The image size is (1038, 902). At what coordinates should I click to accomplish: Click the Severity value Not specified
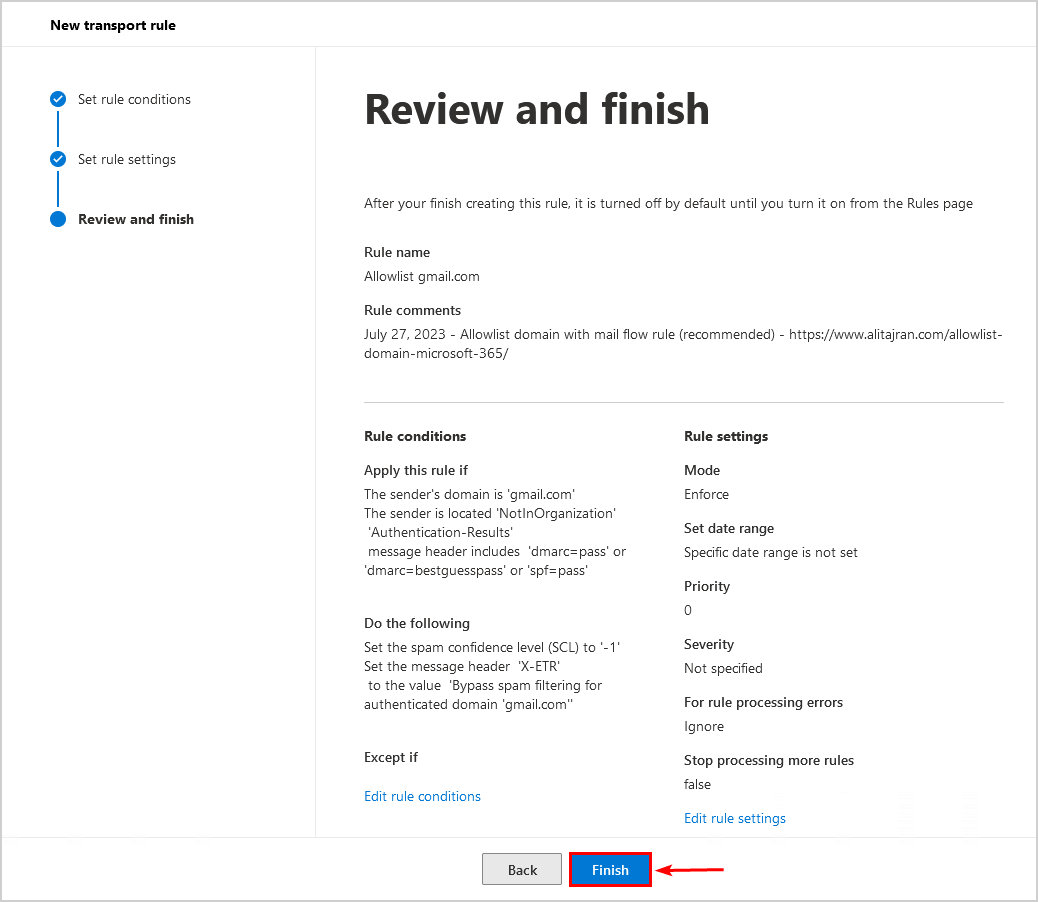tap(723, 668)
